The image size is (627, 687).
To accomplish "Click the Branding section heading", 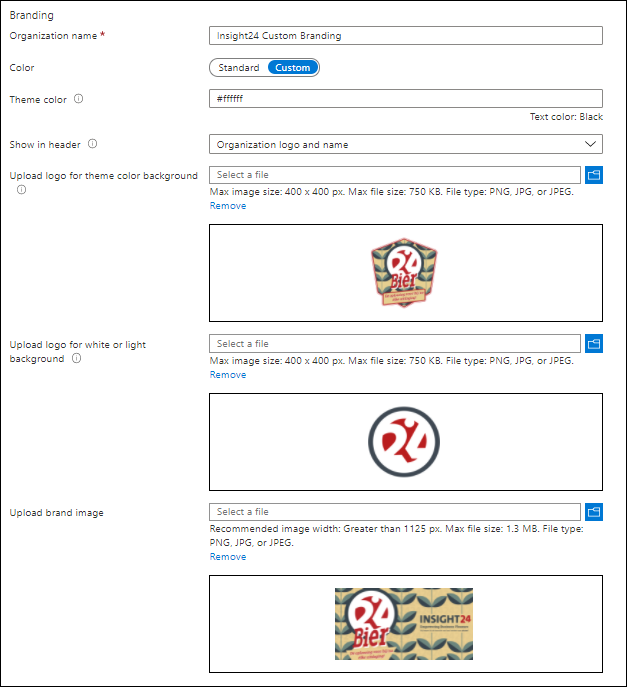I will point(32,15).
